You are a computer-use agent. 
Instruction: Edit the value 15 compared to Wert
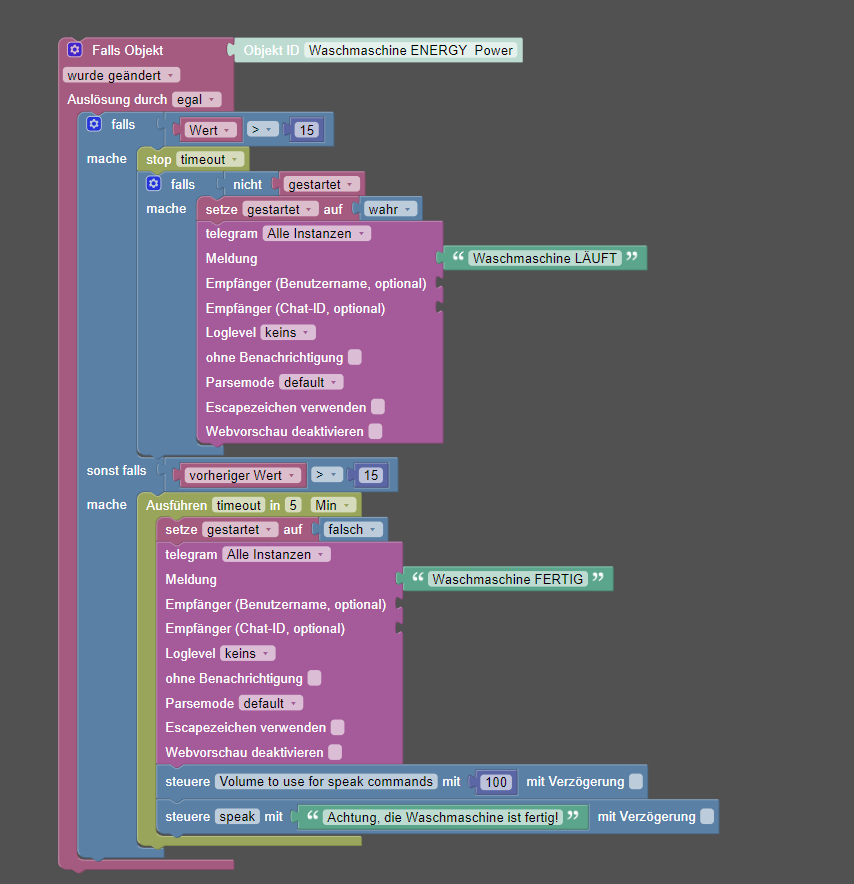coord(307,130)
